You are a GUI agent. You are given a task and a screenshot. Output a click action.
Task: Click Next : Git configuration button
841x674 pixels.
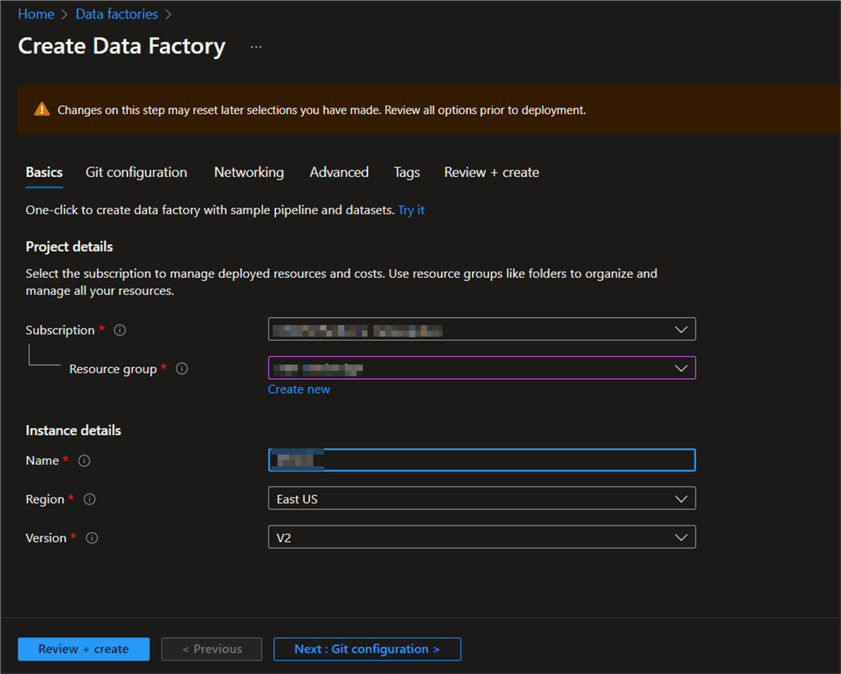coord(367,649)
